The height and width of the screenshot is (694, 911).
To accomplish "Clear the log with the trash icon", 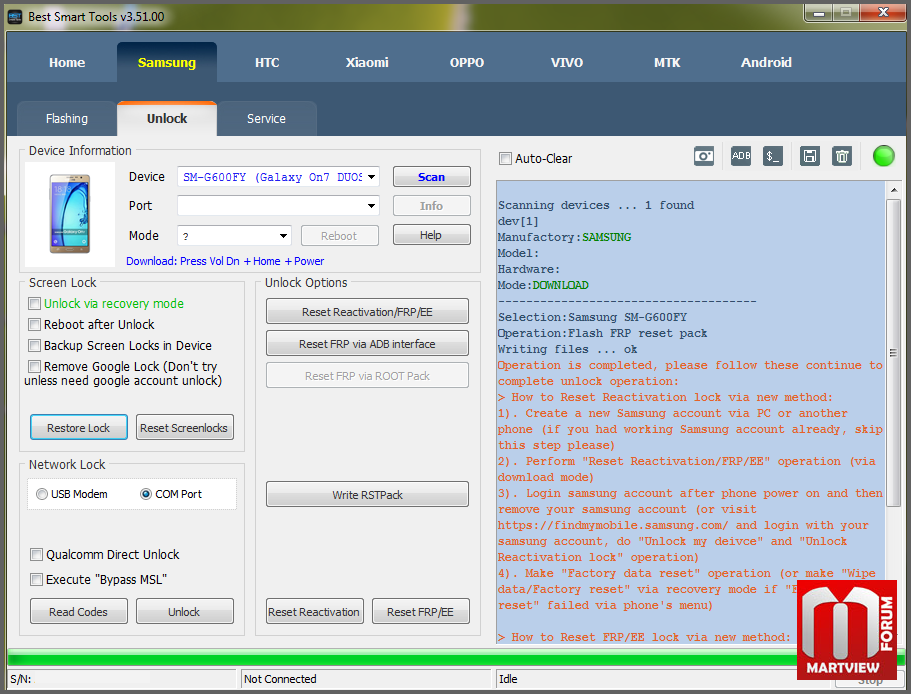I will [842, 156].
